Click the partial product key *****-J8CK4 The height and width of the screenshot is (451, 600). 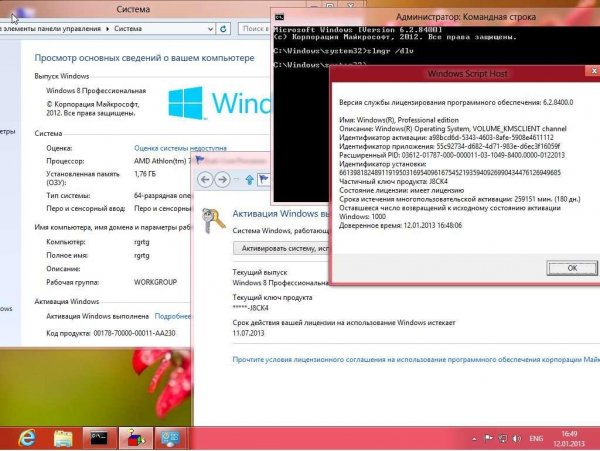coord(251,308)
